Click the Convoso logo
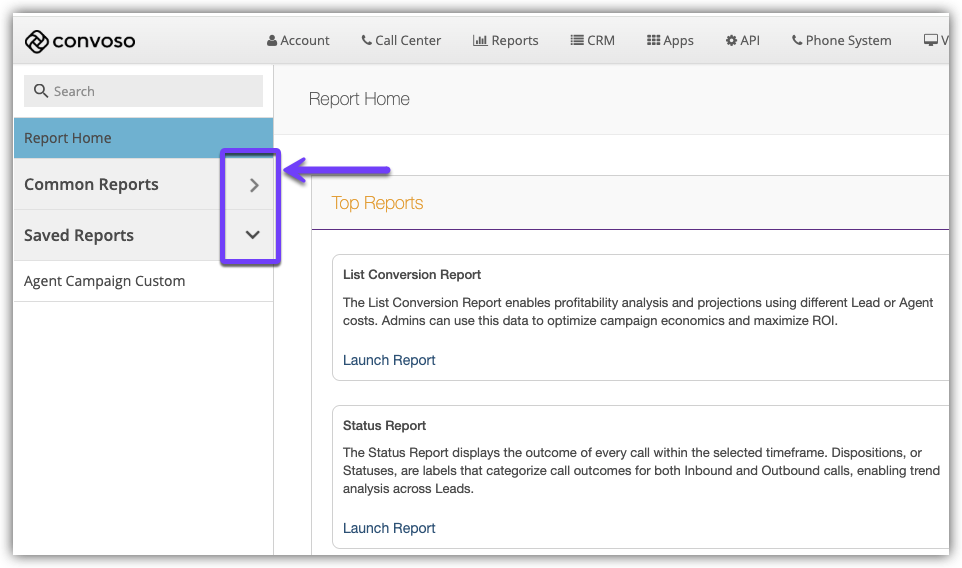The height and width of the screenshot is (568, 962). [x=80, y=41]
